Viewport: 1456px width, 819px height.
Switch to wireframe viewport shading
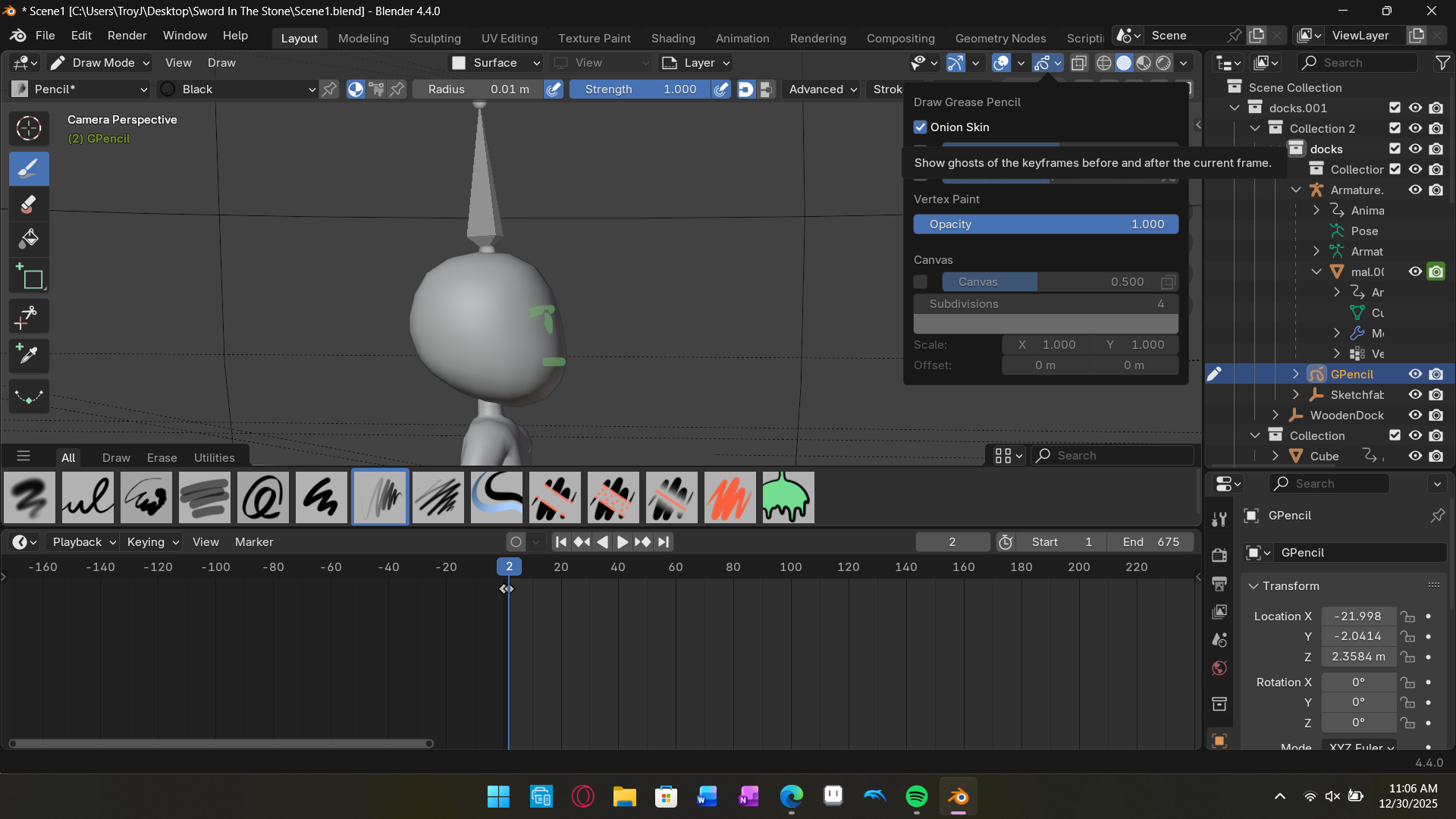tap(1104, 63)
